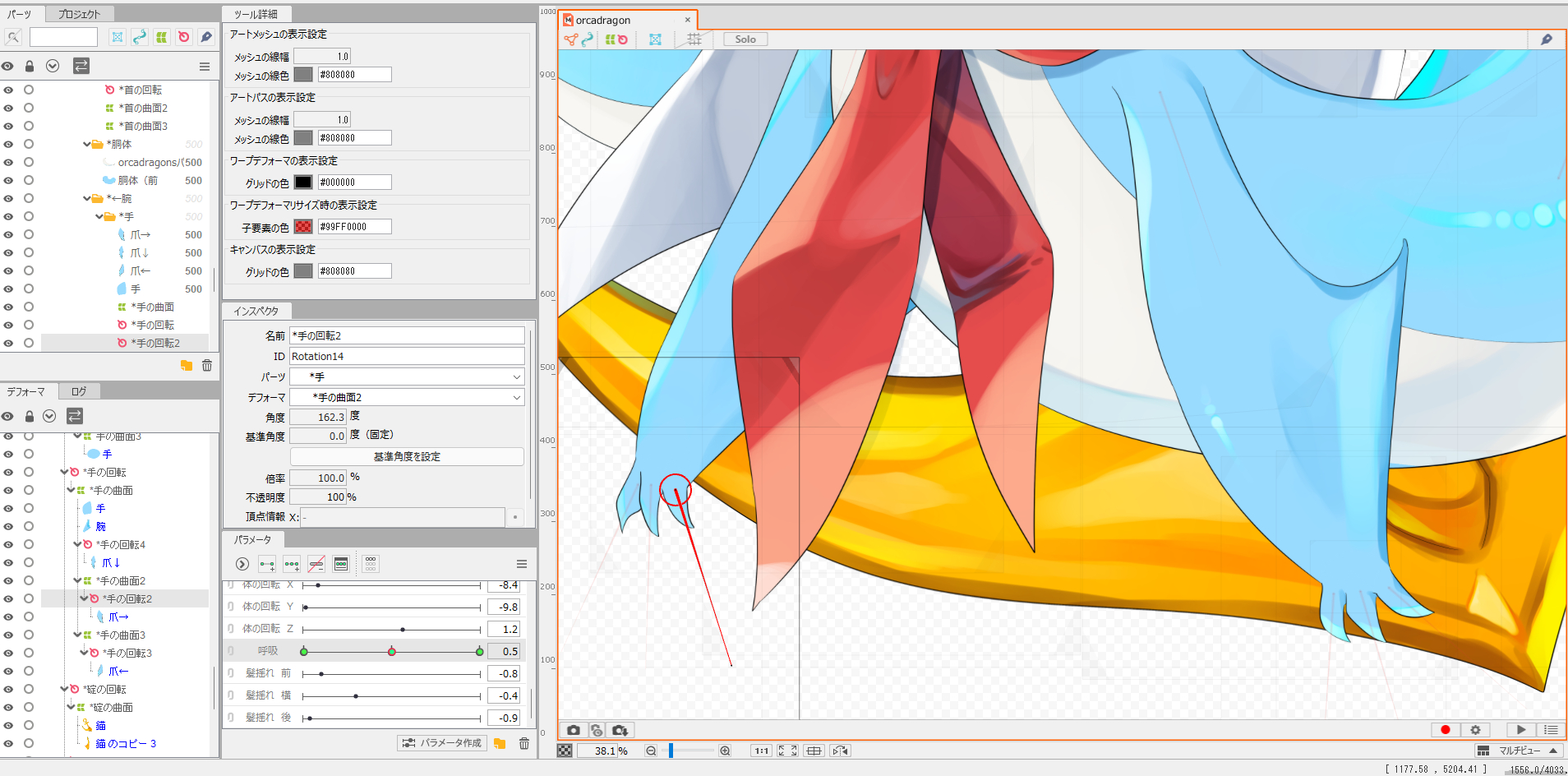Toggle visibility eye for *胴体 folder in Parts
This screenshot has width=1568, height=776.
(x=8, y=144)
